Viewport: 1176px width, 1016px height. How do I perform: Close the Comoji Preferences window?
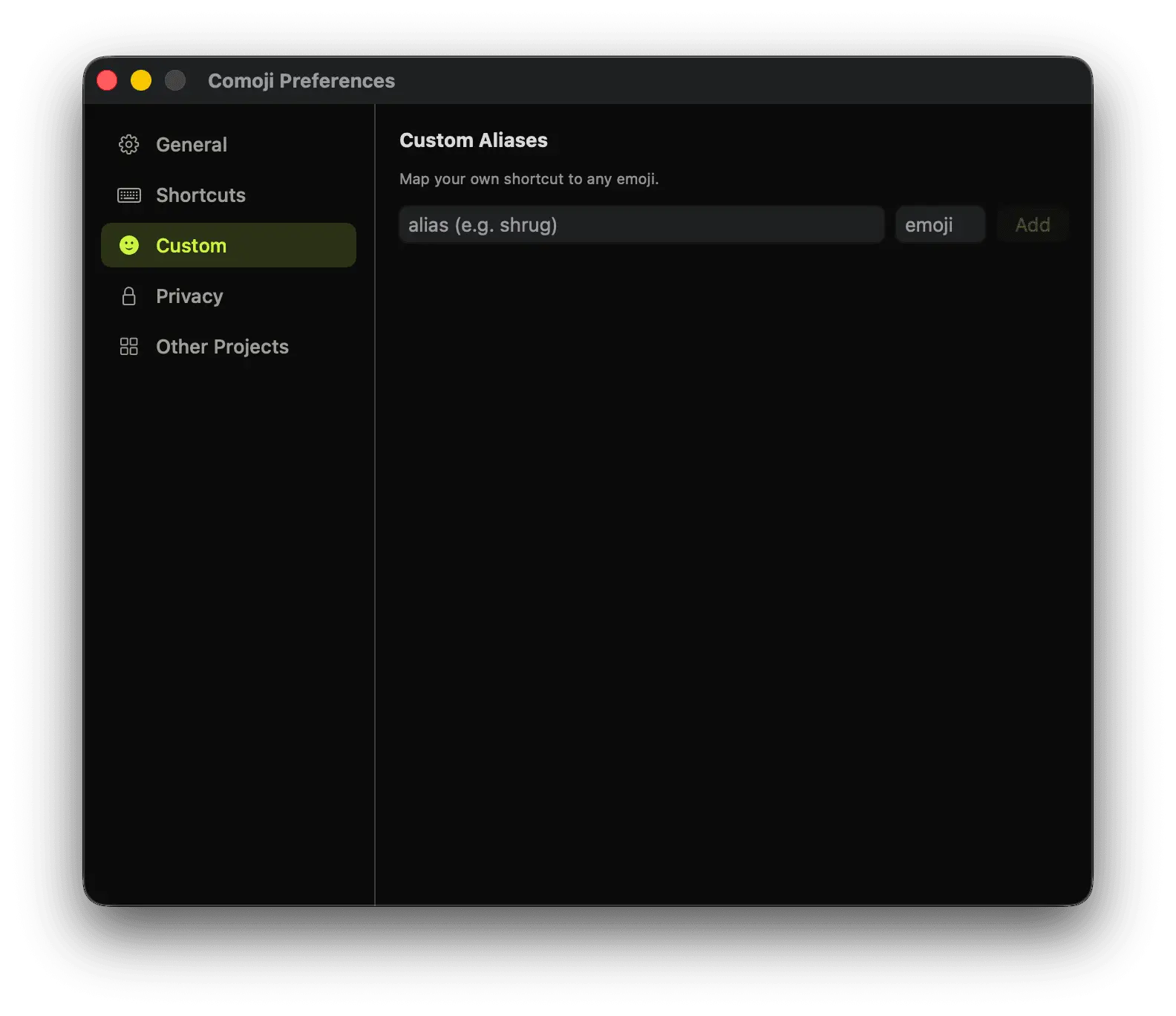click(107, 80)
